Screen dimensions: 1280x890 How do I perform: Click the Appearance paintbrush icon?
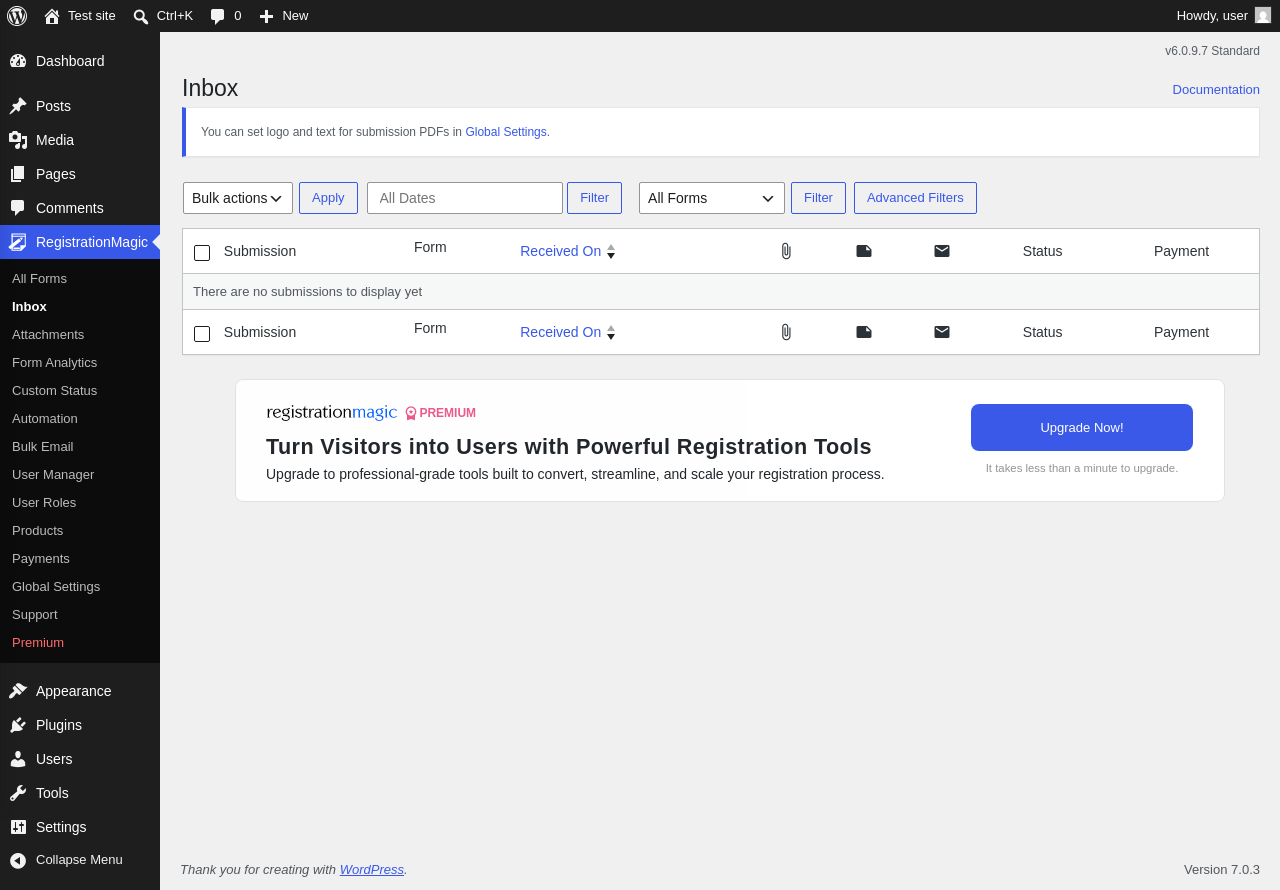[x=18, y=691]
